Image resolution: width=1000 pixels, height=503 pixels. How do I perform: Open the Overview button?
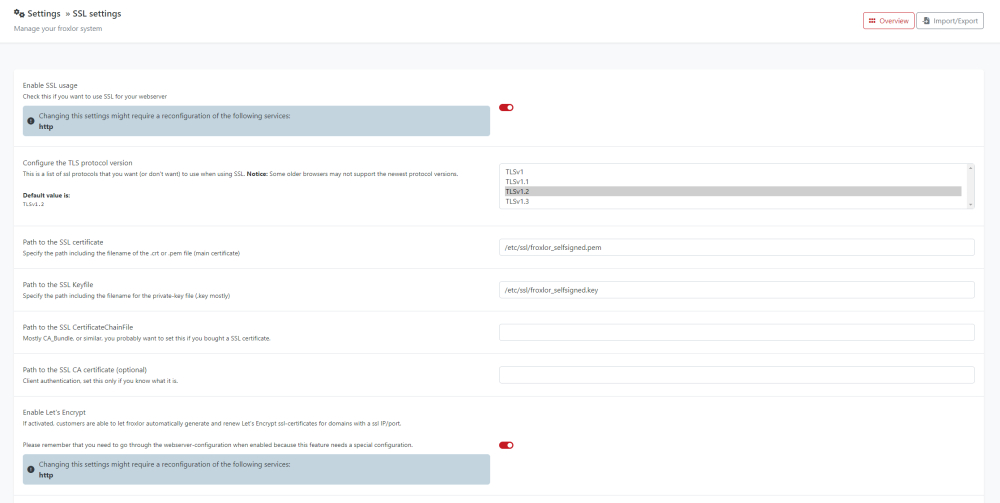click(x=888, y=21)
